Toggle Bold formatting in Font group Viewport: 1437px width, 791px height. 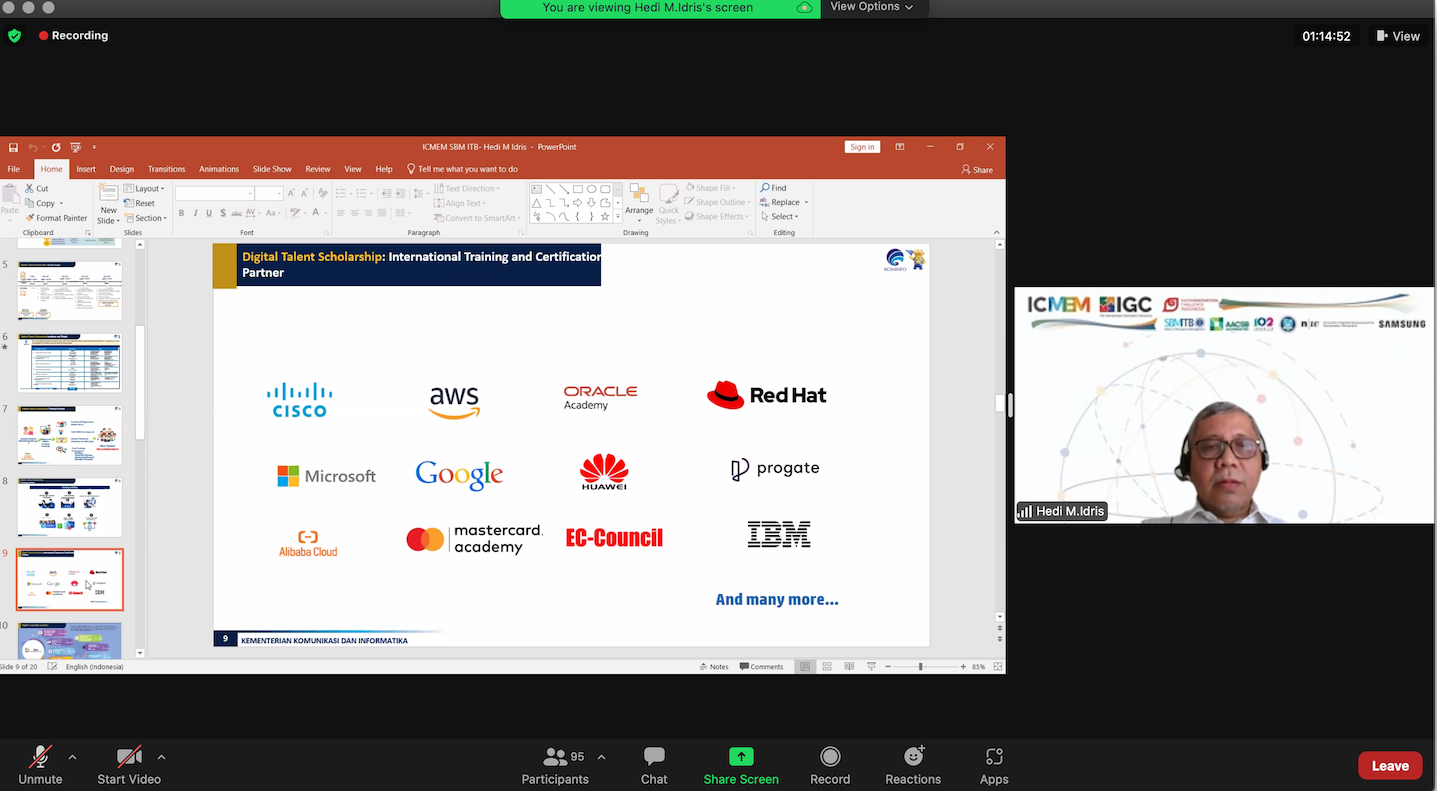(x=181, y=213)
